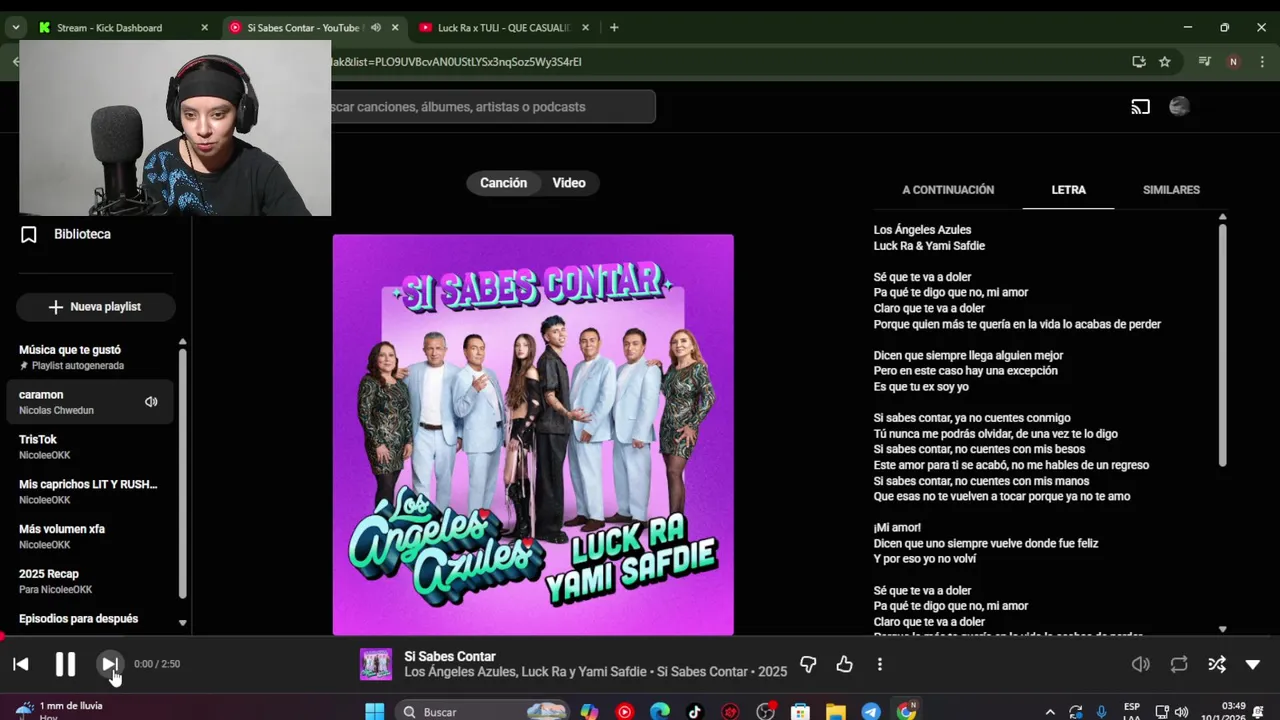
Task: Select the LETRA tab
Action: pyautogui.click(x=1068, y=190)
